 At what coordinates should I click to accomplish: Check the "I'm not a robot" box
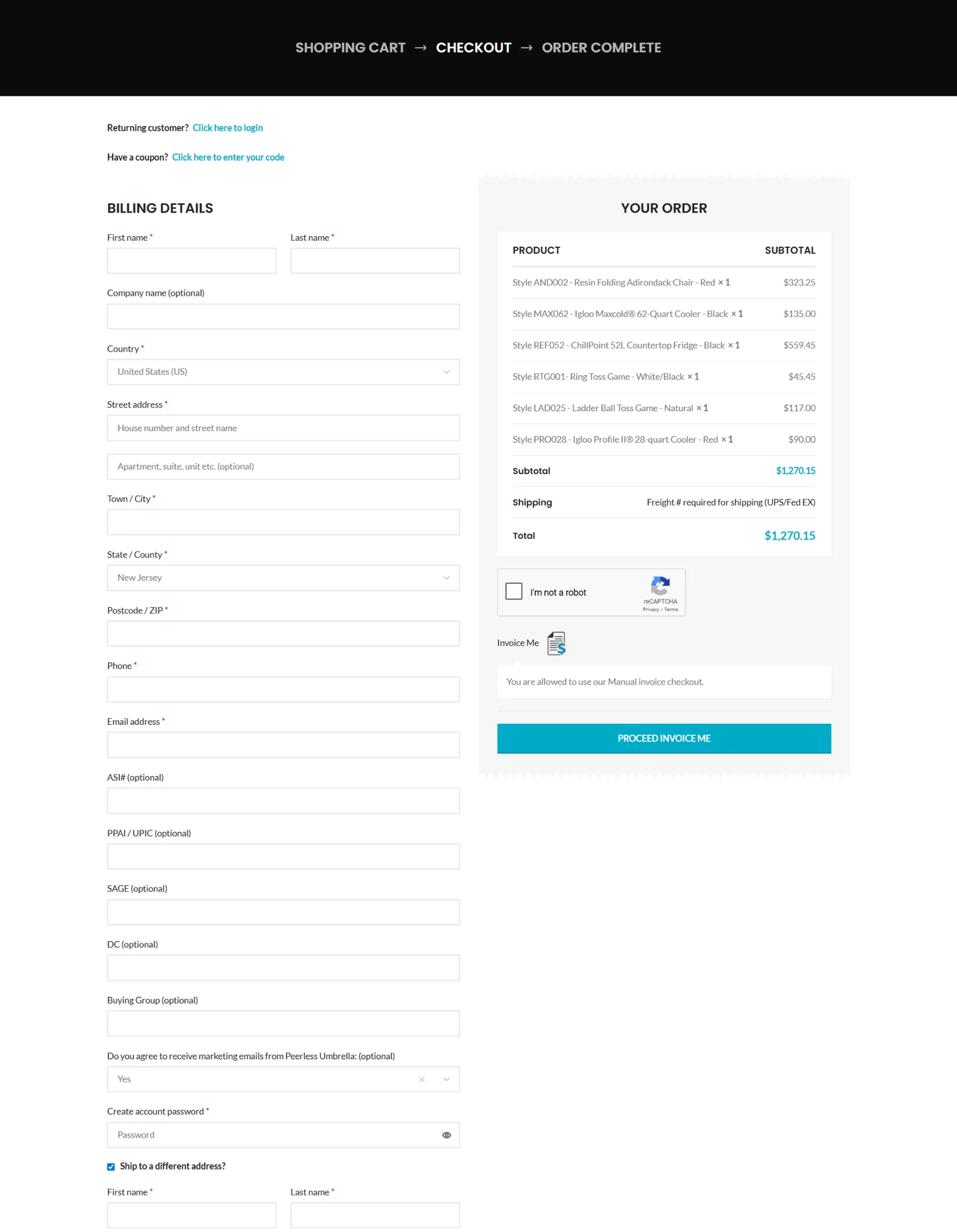pyautogui.click(x=514, y=591)
